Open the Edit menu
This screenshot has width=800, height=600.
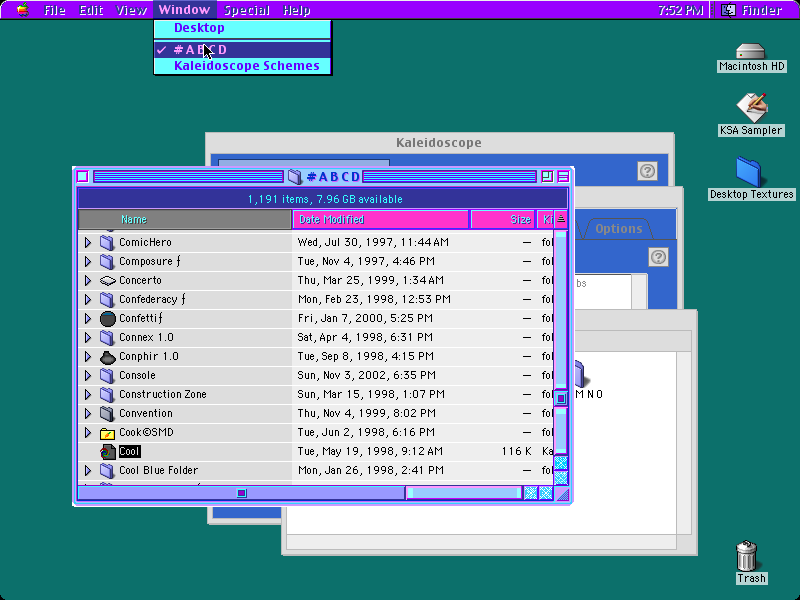tap(91, 10)
